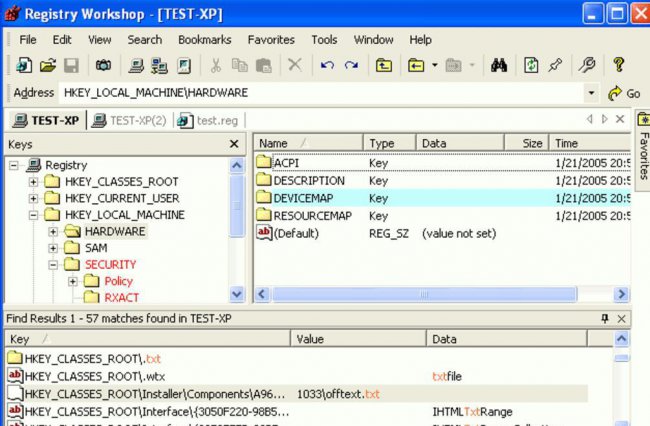The height and width of the screenshot is (426, 650).
Task: Open a file with the open-folder icon
Action: click(x=48, y=65)
